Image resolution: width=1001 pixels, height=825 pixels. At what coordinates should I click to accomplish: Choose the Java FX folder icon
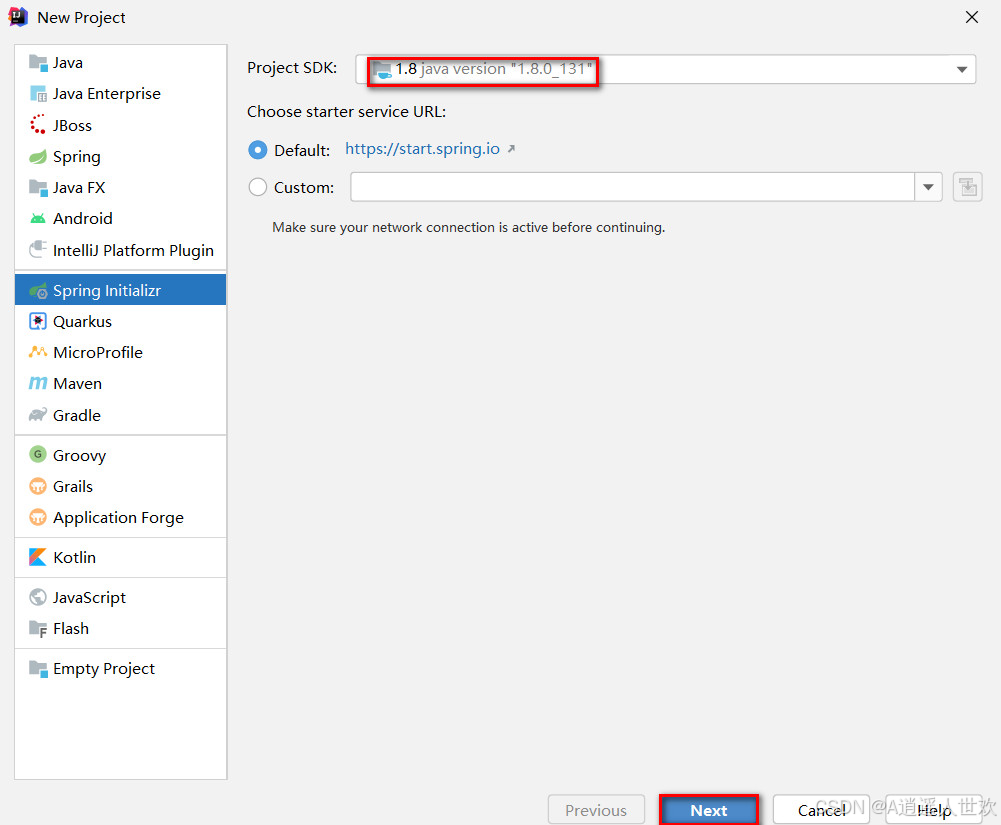tap(38, 188)
